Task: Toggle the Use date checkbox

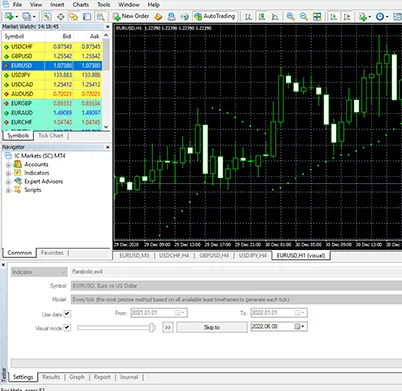Action: point(67,314)
